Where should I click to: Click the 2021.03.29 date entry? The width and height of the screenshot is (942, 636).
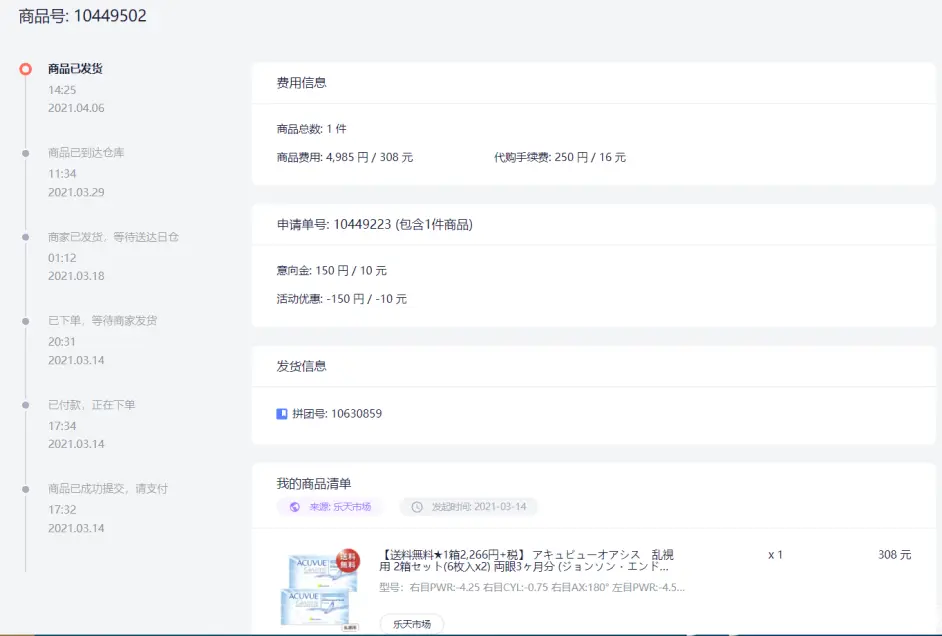(76, 192)
